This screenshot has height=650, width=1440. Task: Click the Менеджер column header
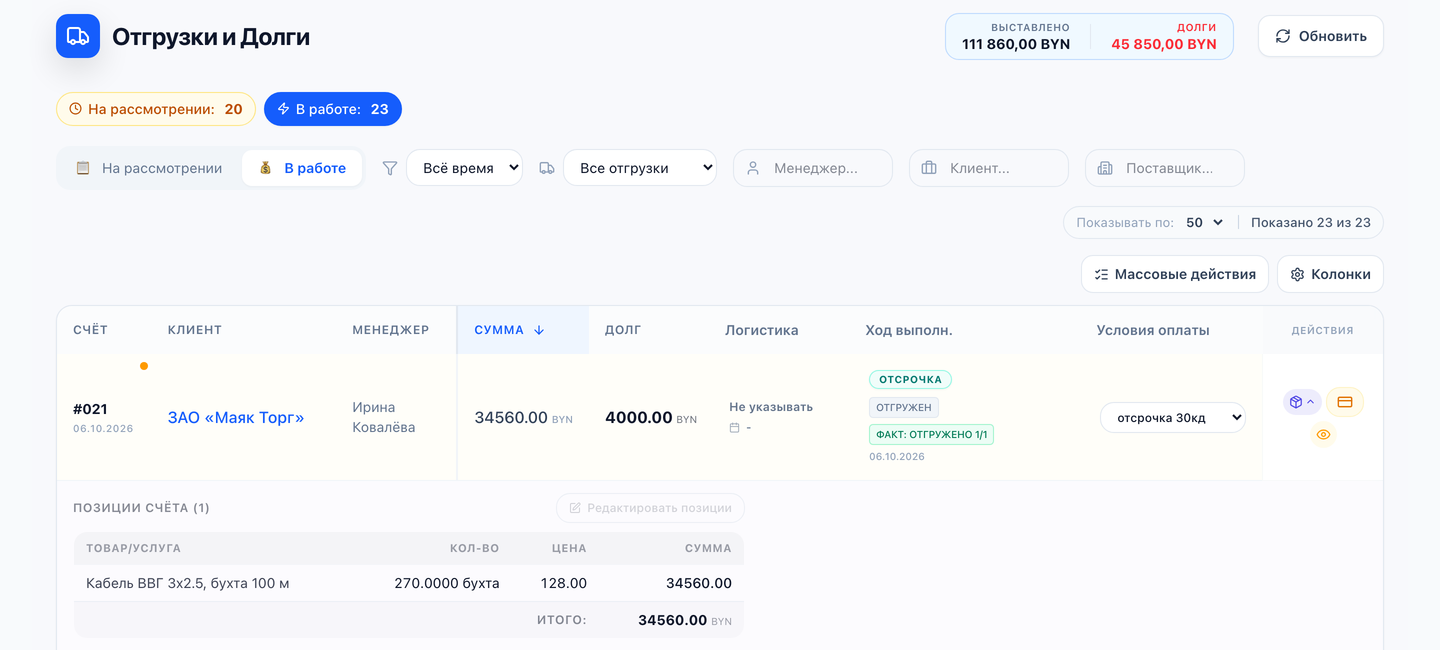[x=390, y=330]
